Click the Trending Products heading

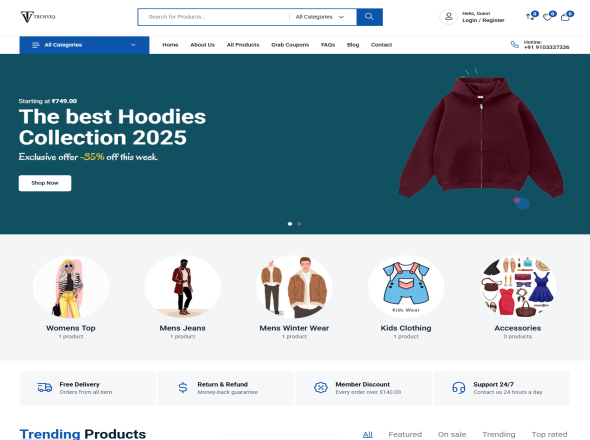83,434
